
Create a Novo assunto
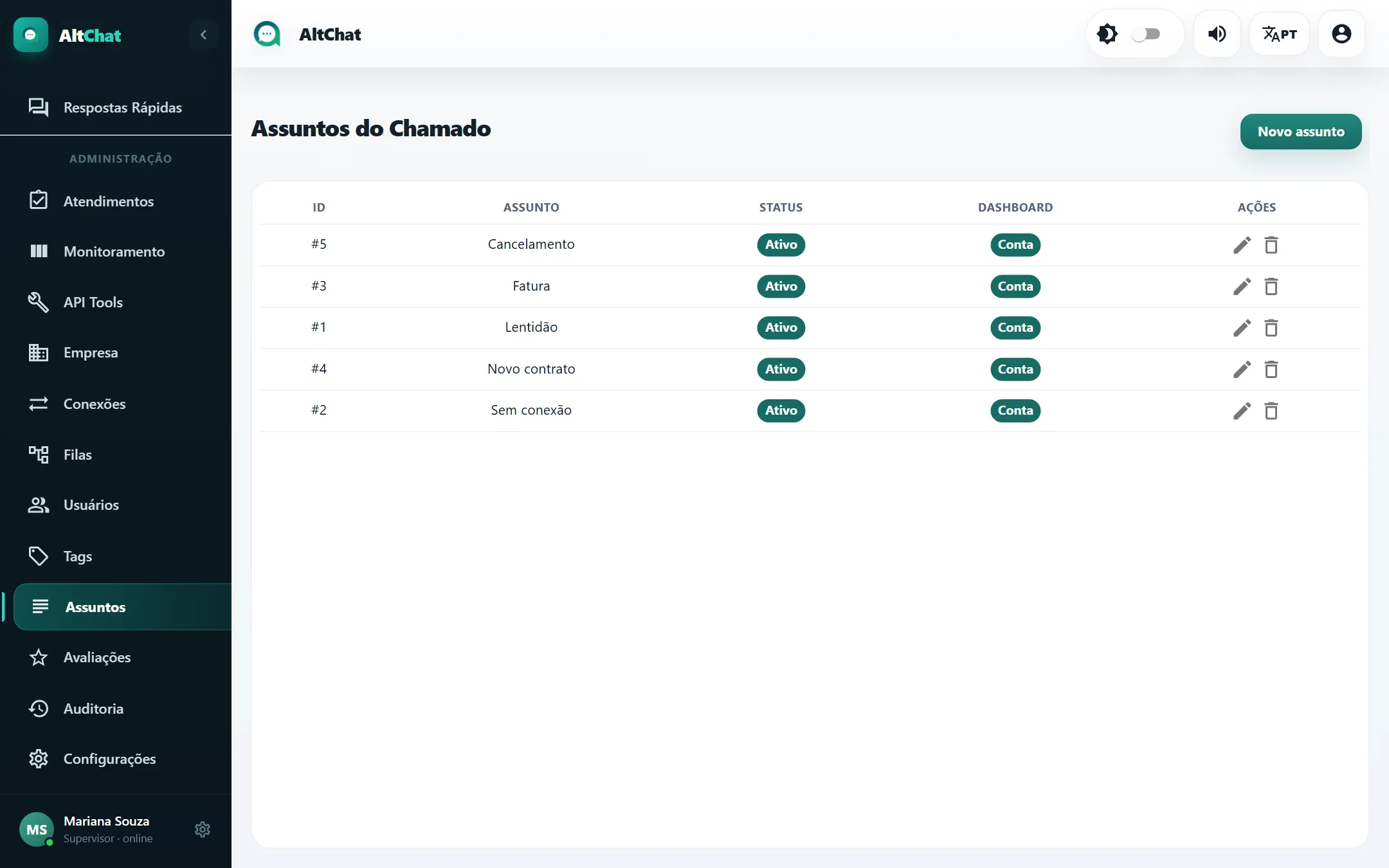1300,132
